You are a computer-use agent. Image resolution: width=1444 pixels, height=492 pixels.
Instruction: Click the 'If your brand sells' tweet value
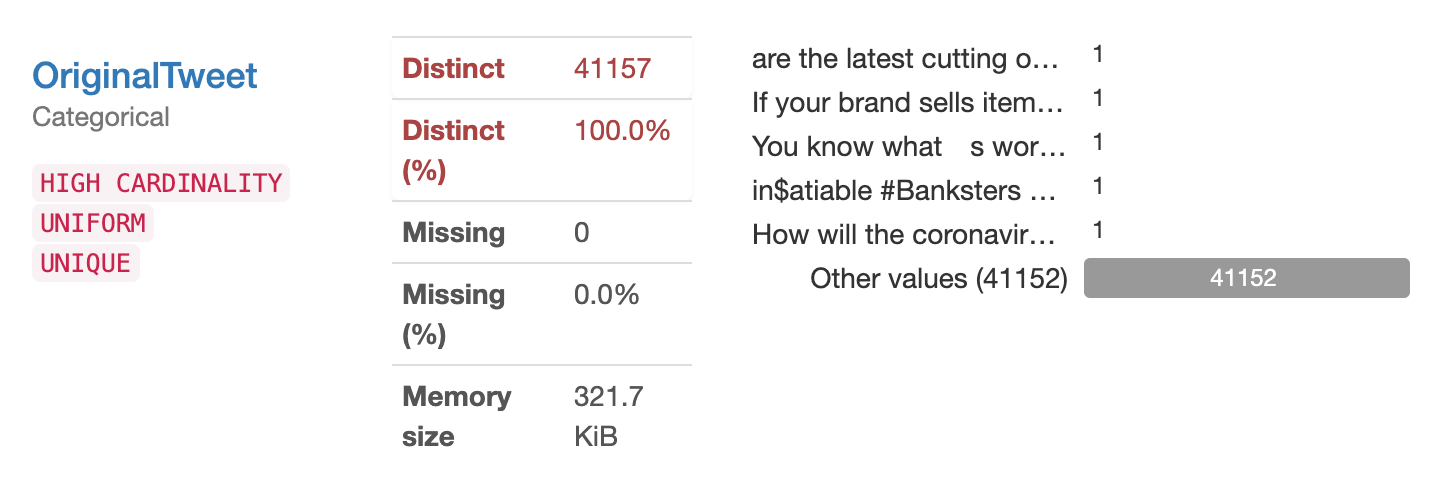907,102
